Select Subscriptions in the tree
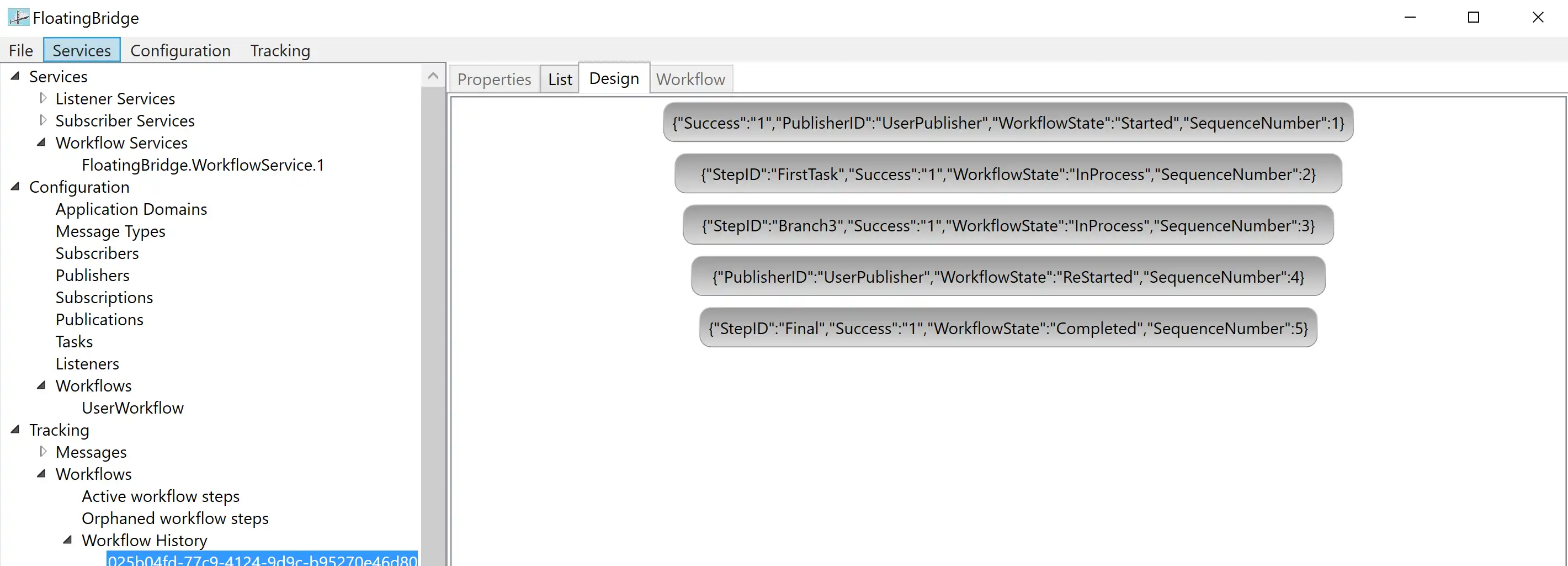This screenshot has height=566, width=1568. point(104,297)
